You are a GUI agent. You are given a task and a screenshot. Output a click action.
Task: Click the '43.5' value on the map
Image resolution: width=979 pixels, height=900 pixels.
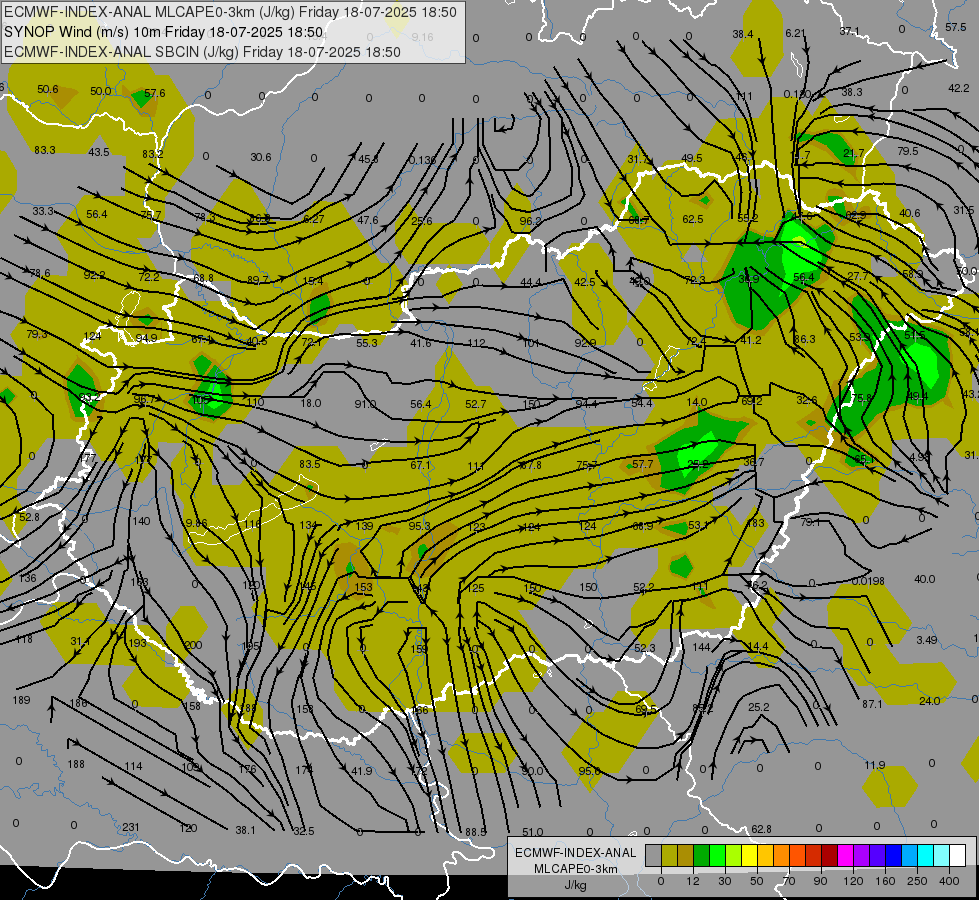[x=99, y=152]
